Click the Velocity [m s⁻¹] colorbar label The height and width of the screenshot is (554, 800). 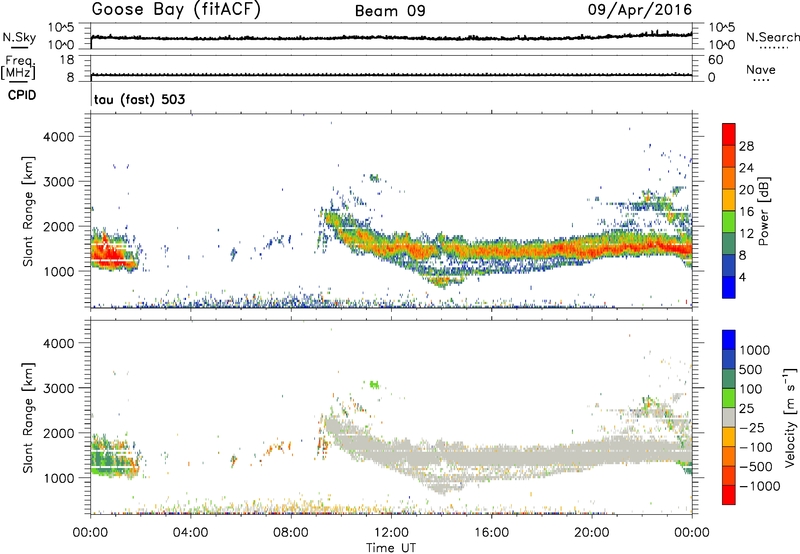[x=790, y=417]
